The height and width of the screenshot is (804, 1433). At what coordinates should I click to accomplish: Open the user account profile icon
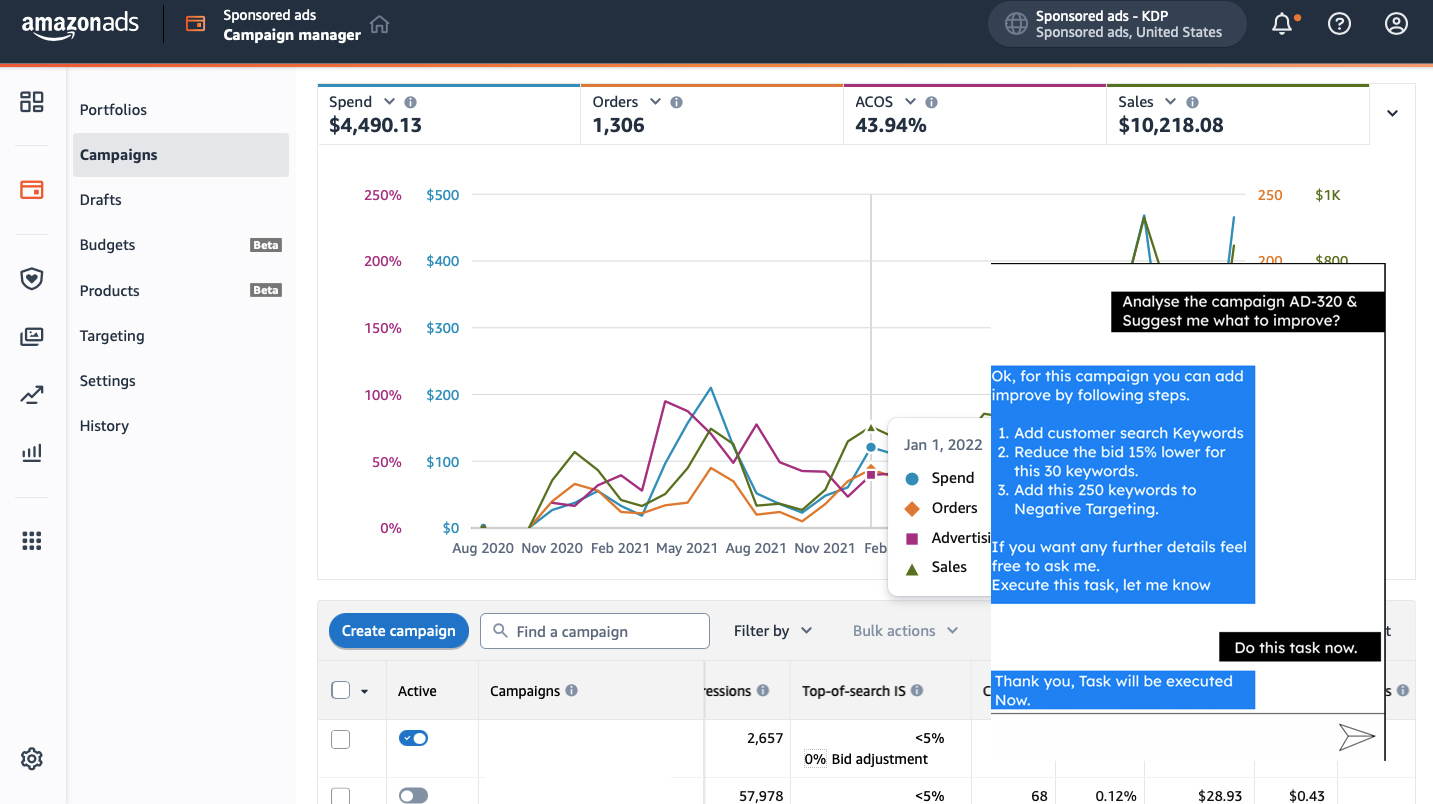pos(1396,24)
